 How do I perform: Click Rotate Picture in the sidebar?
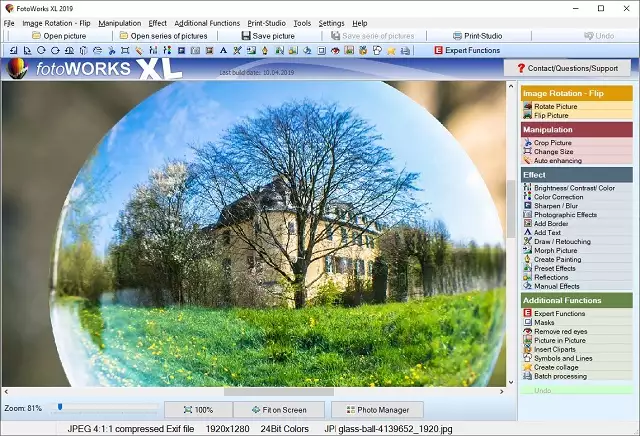[555, 106]
